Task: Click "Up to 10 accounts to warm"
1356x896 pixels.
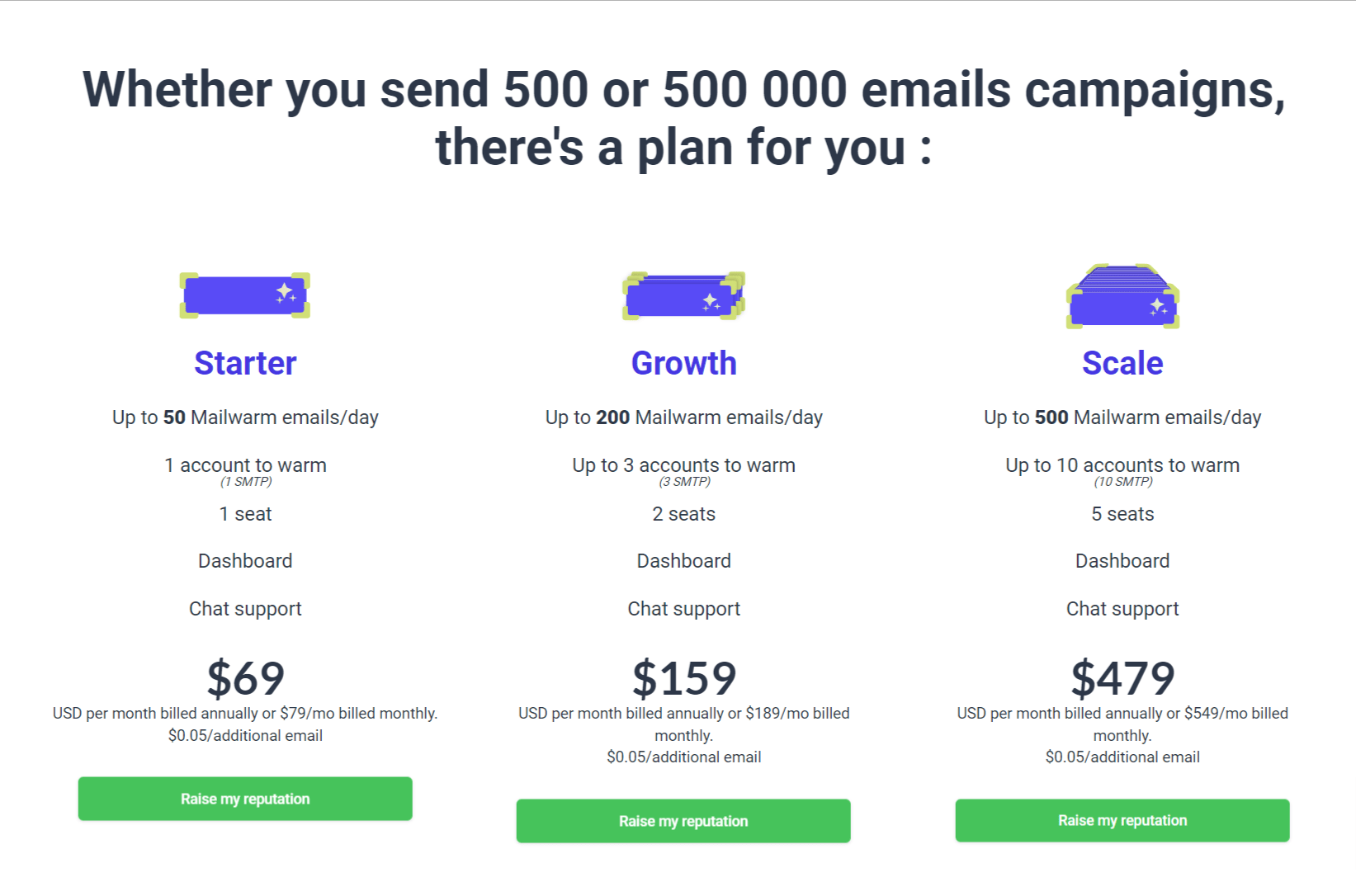Action: pos(1122,465)
